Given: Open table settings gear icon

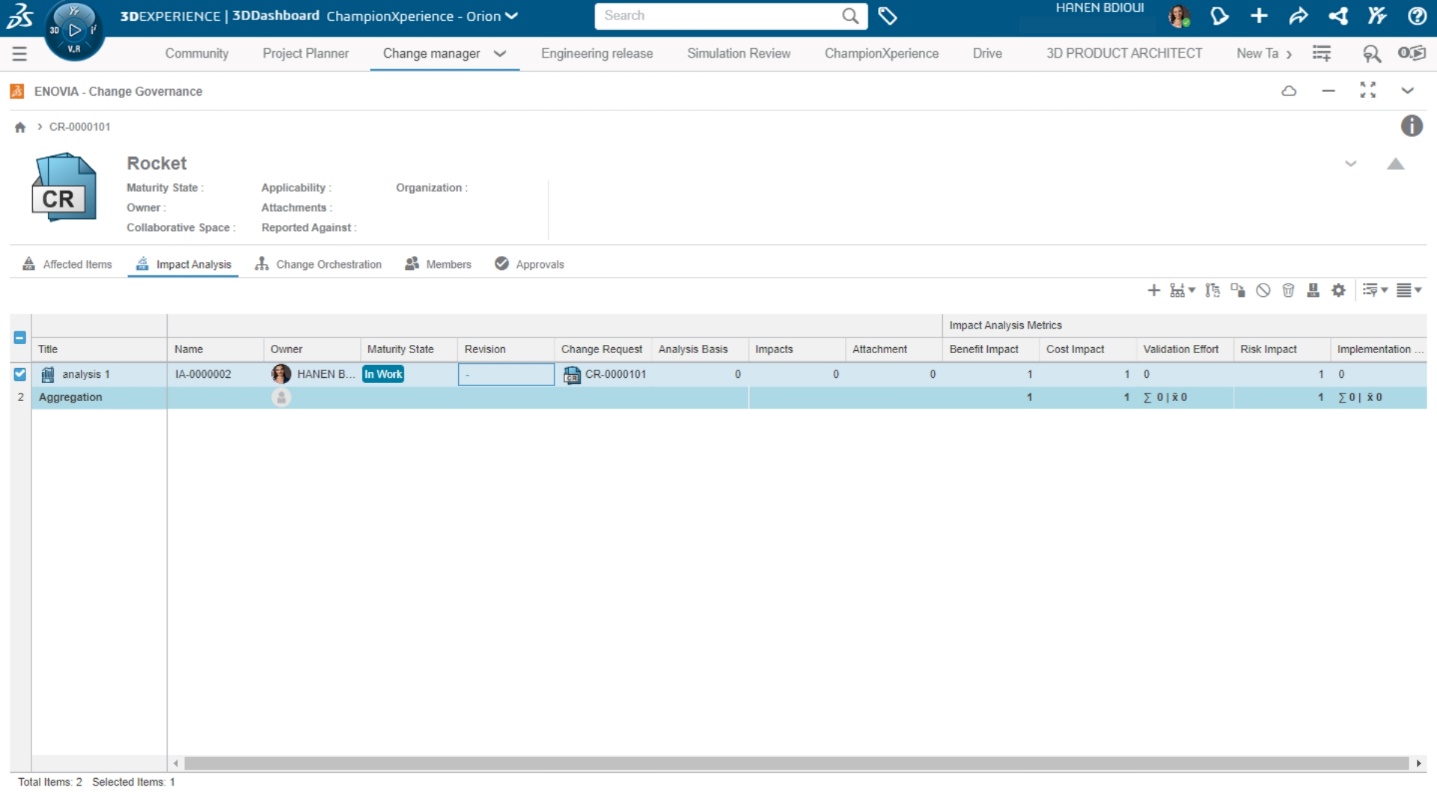Looking at the screenshot, I should (x=1338, y=290).
